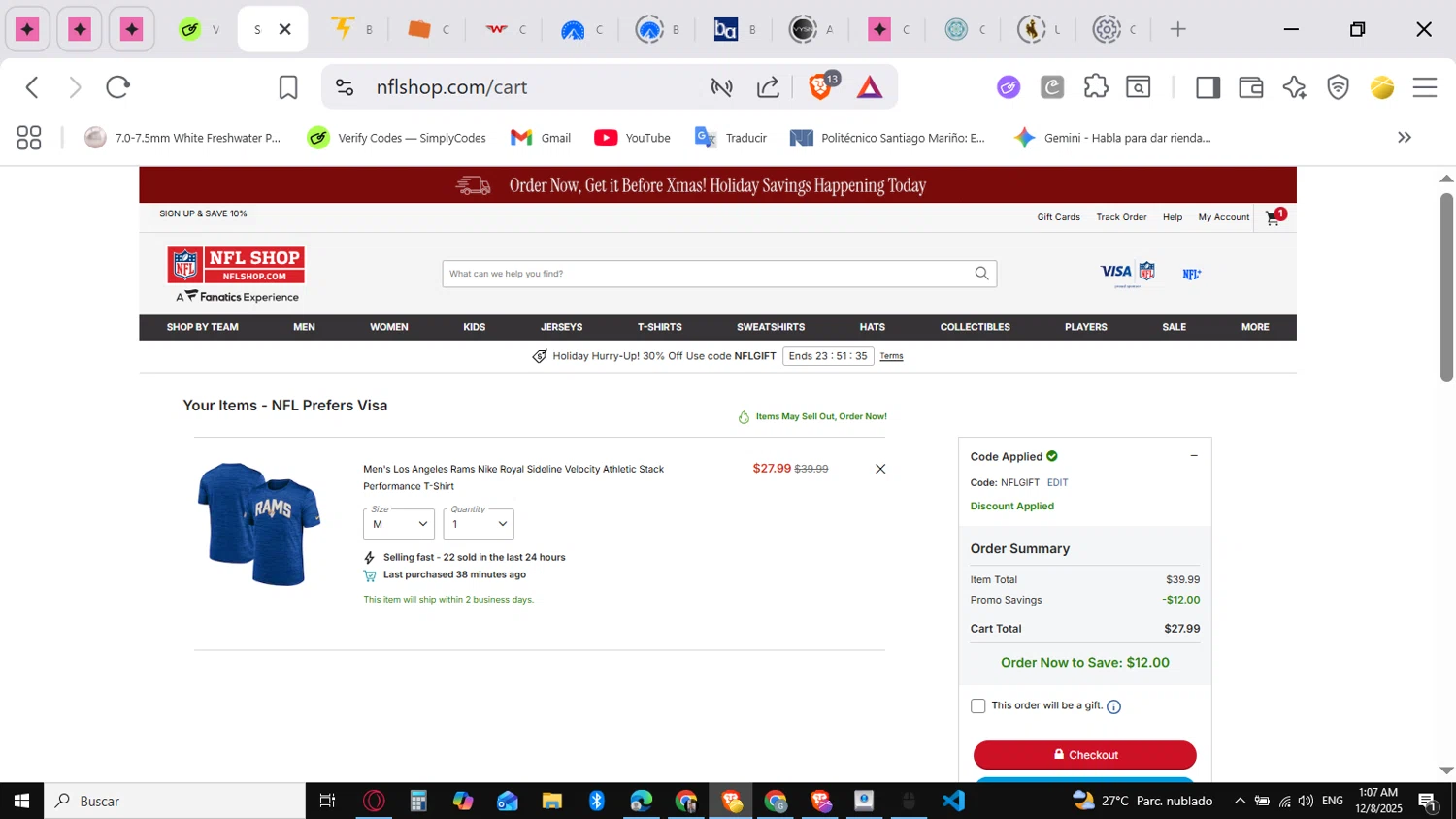Viewport: 1456px width, 819px height.
Task: Click the Brave Shields lion icon
Action: point(821,86)
